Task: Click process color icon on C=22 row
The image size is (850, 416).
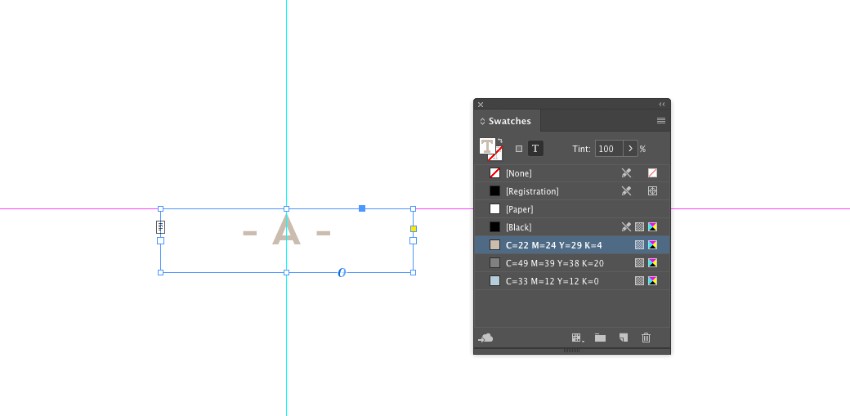Action: (640, 245)
